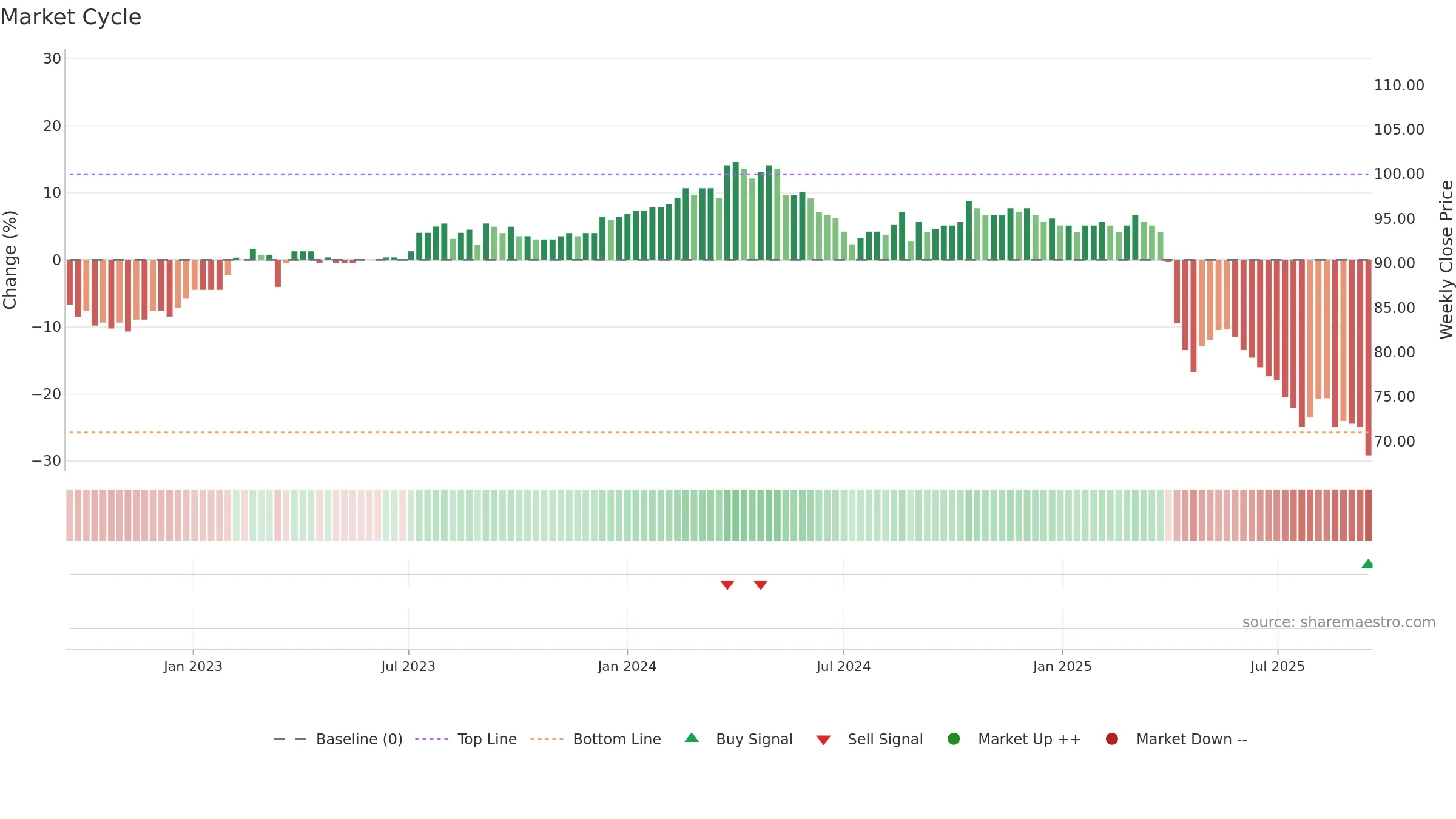Click the 70.00 price tick label
The width and height of the screenshot is (1456, 819).
coord(1395,441)
